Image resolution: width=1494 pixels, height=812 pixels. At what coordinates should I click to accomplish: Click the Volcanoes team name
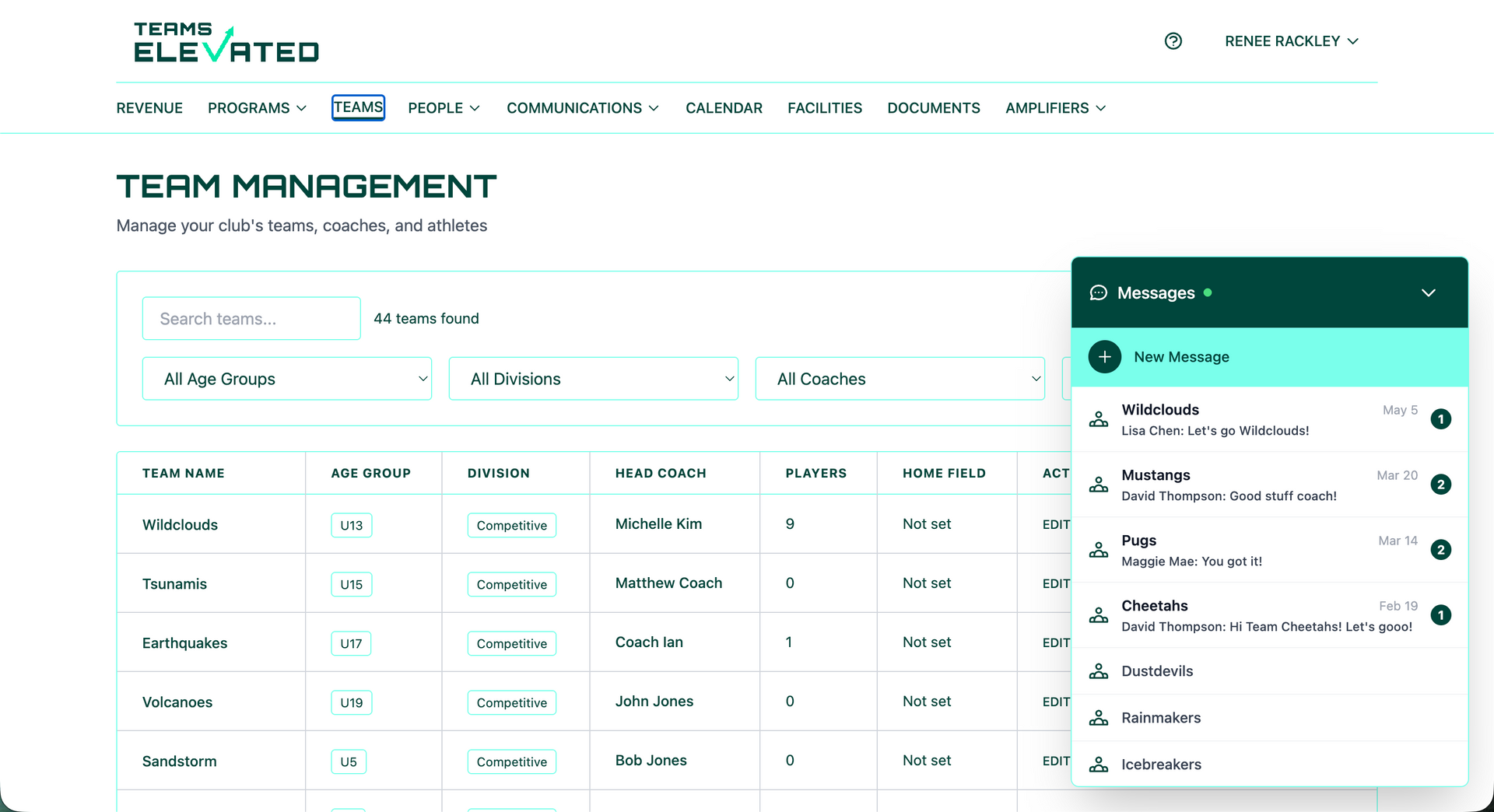177,702
